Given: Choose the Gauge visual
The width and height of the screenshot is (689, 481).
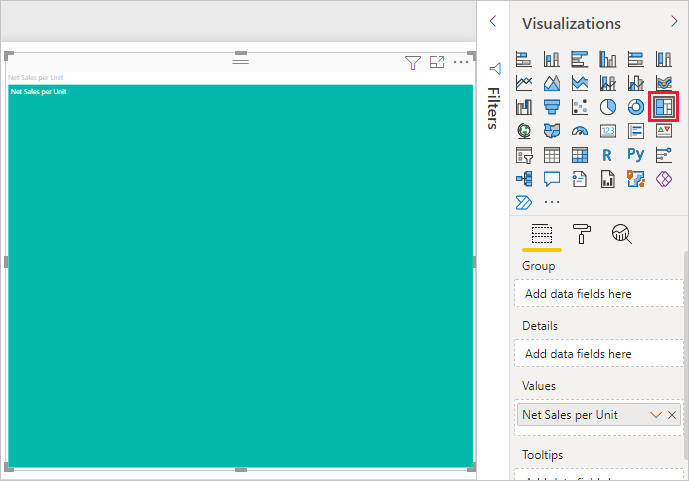Looking at the screenshot, I should point(580,130).
